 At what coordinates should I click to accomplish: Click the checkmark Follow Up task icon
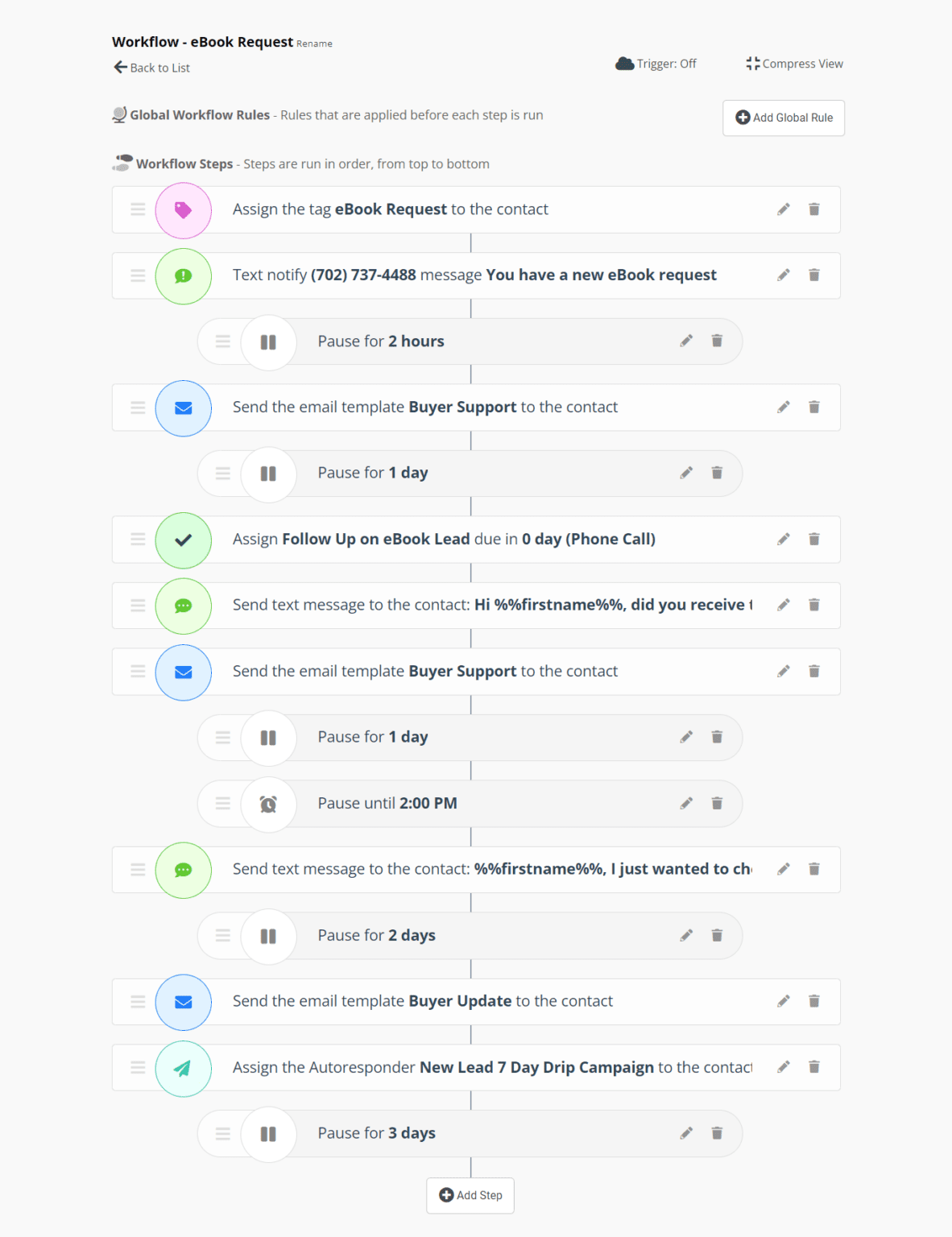click(x=184, y=540)
